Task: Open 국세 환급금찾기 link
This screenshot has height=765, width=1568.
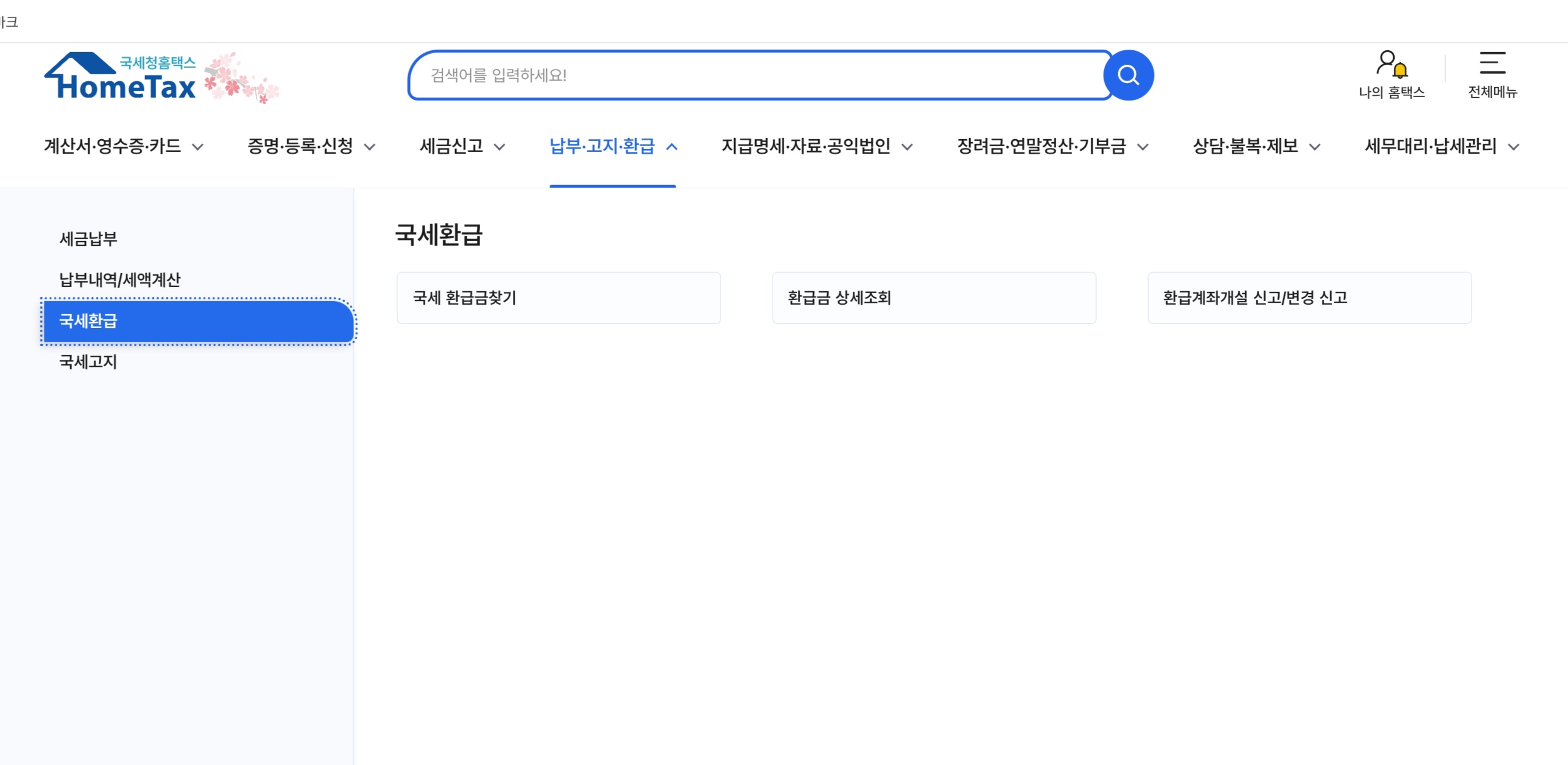Action: click(558, 298)
